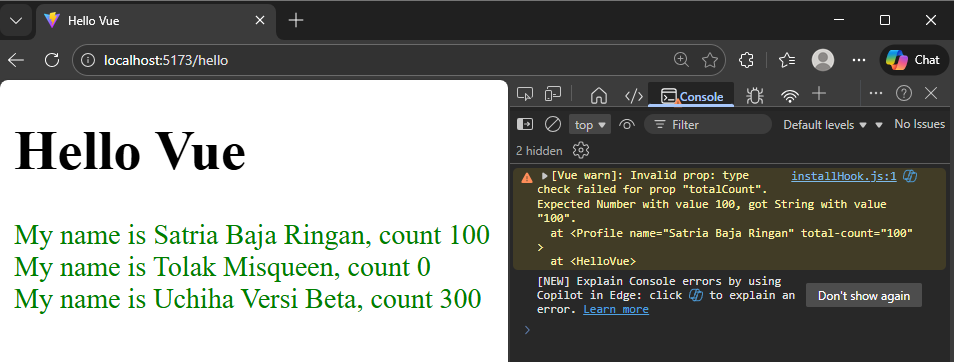Open the installHook.js:1 source link
The image size is (954, 362).
pyautogui.click(x=843, y=176)
